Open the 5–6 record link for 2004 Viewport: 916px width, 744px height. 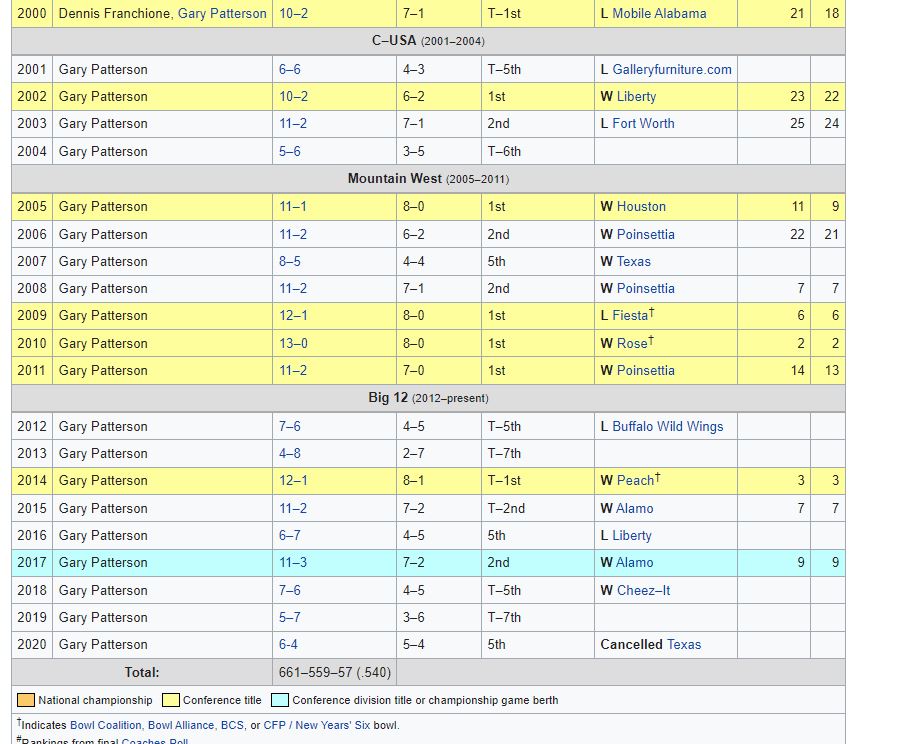pos(290,151)
